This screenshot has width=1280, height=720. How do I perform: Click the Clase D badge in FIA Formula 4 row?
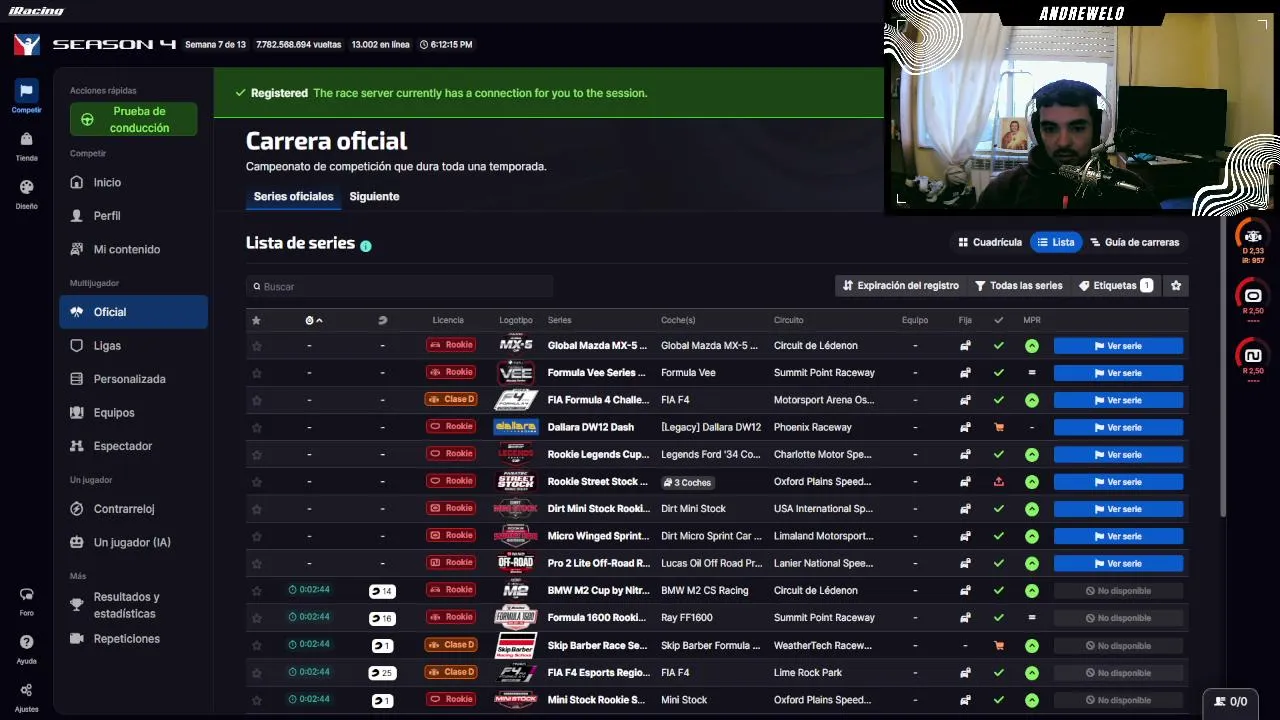tap(451, 399)
